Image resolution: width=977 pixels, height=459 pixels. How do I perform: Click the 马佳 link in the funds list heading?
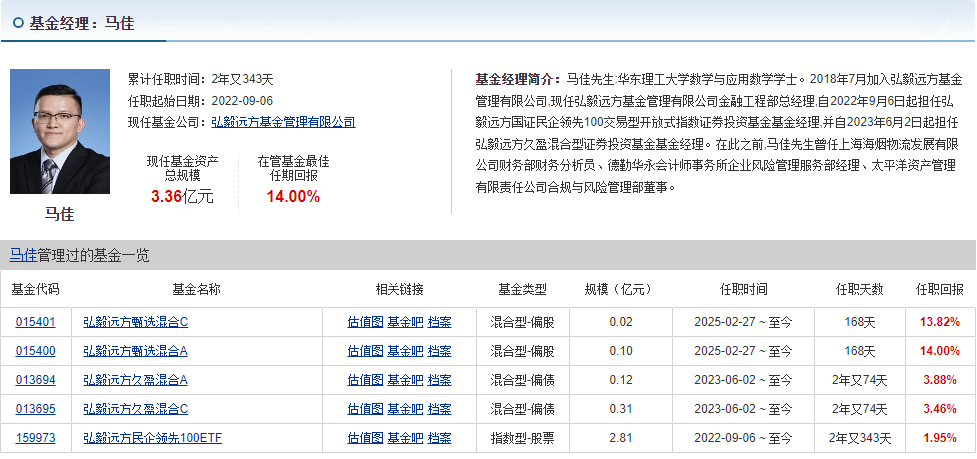(23, 255)
